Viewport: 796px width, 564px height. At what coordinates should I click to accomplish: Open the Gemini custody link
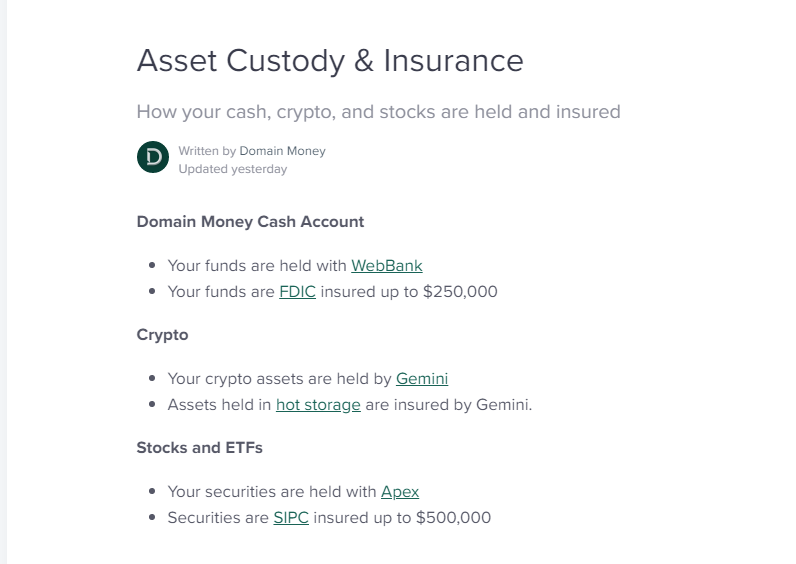tap(421, 379)
